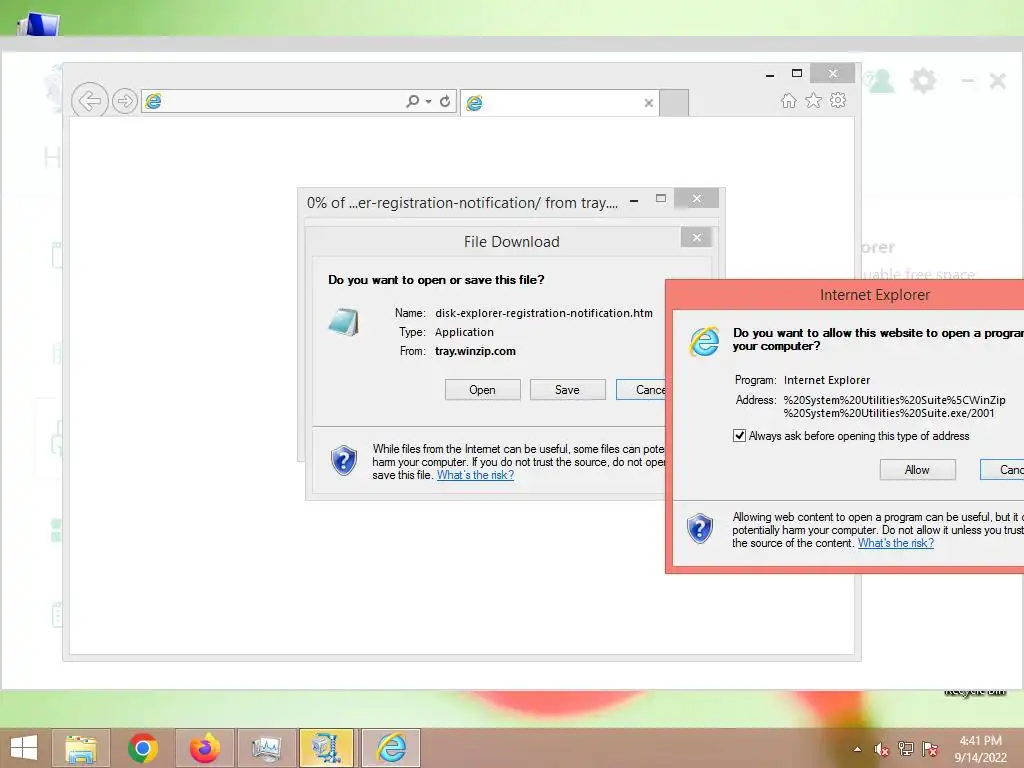Click the settings gear in the background WinZip window
Screen dimensions: 1024x768
pos(923,81)
